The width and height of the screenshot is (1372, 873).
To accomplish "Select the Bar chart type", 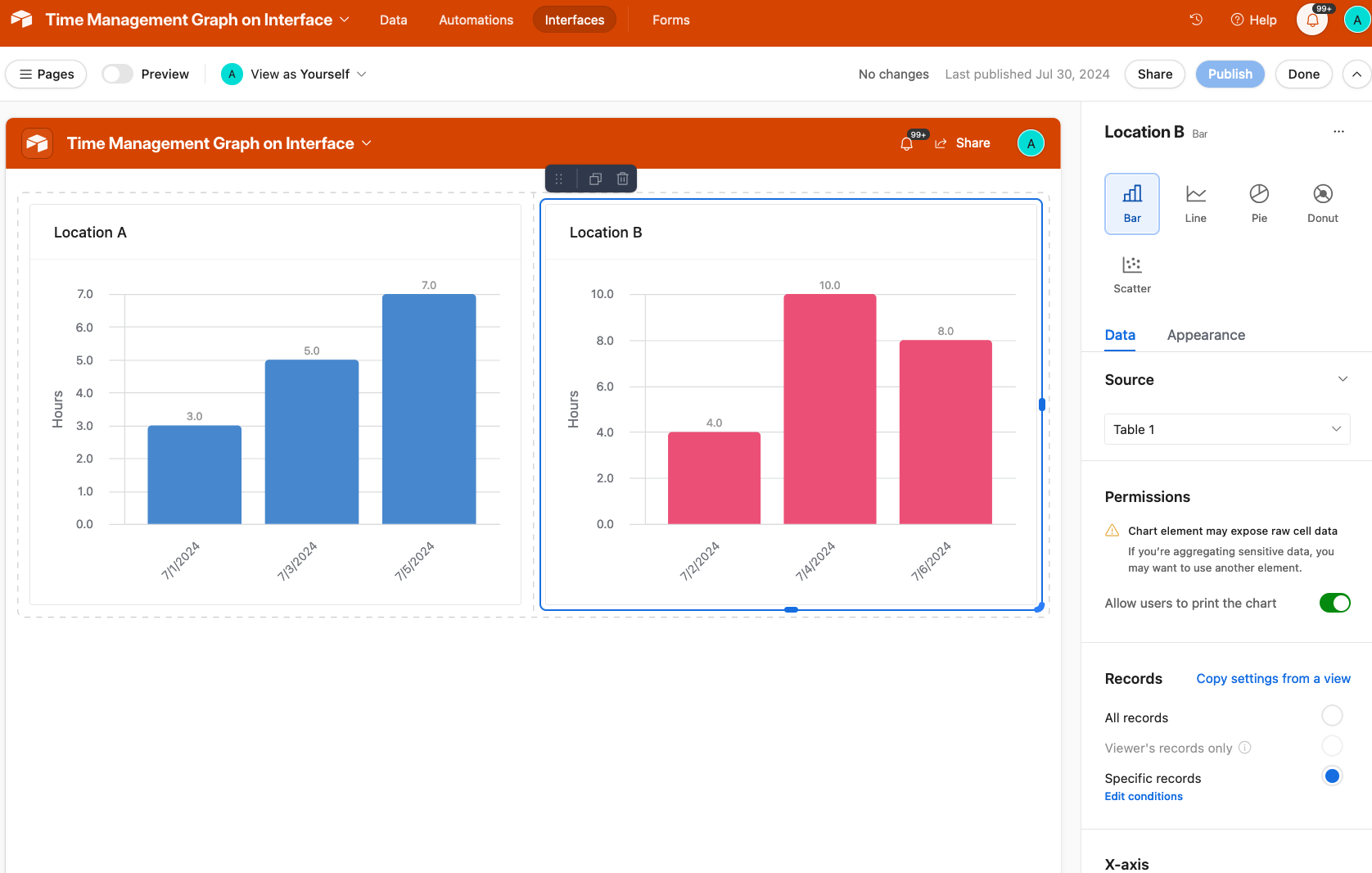I will coord(1132,204).
